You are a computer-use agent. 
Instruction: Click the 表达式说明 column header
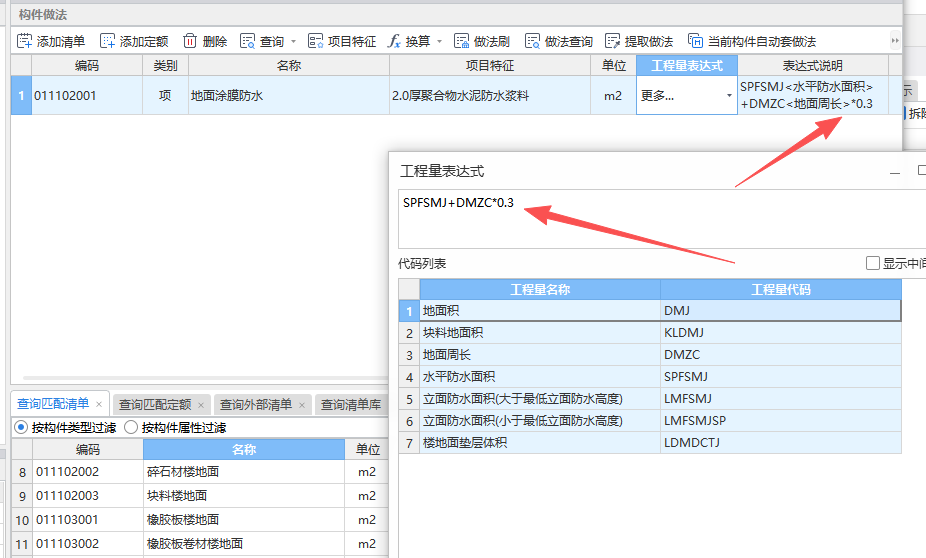coord(813,65)
